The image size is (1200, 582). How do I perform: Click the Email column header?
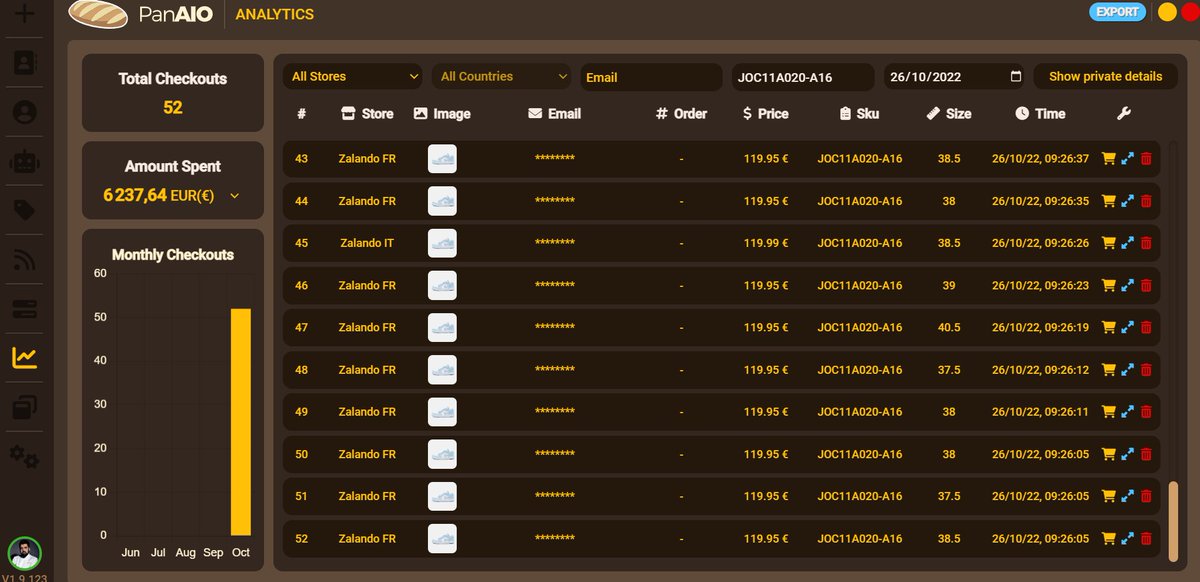(554, 114)
